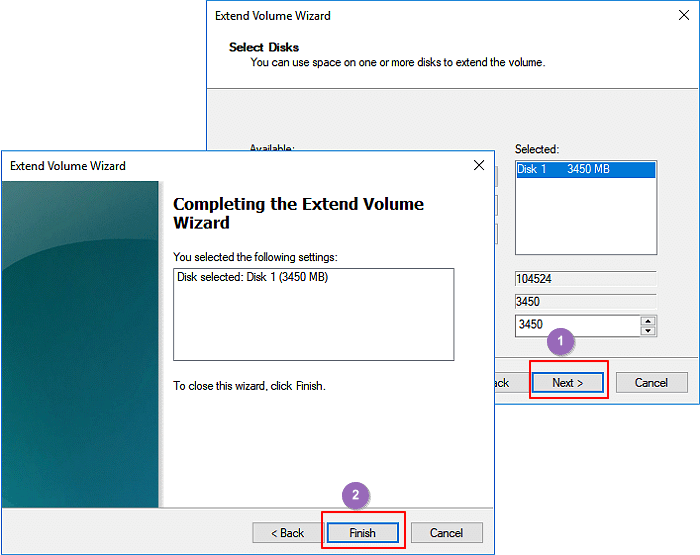
Task: Click the 104524 total volume size field
Action: click(x=585, y=279)
